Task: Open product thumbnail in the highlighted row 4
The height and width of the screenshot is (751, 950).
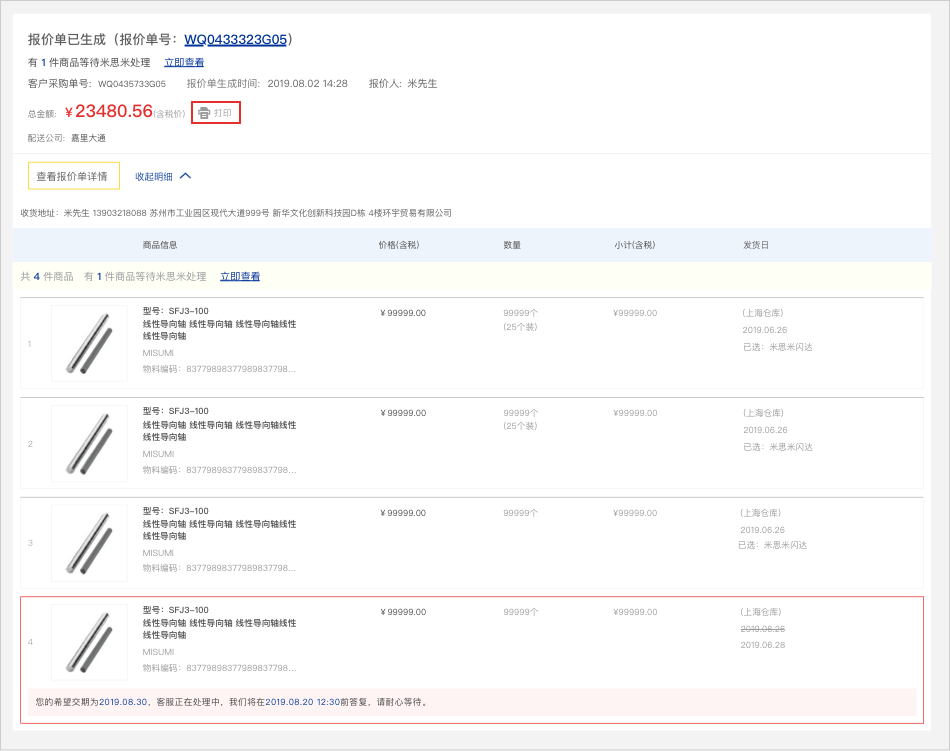Action: 89,642
